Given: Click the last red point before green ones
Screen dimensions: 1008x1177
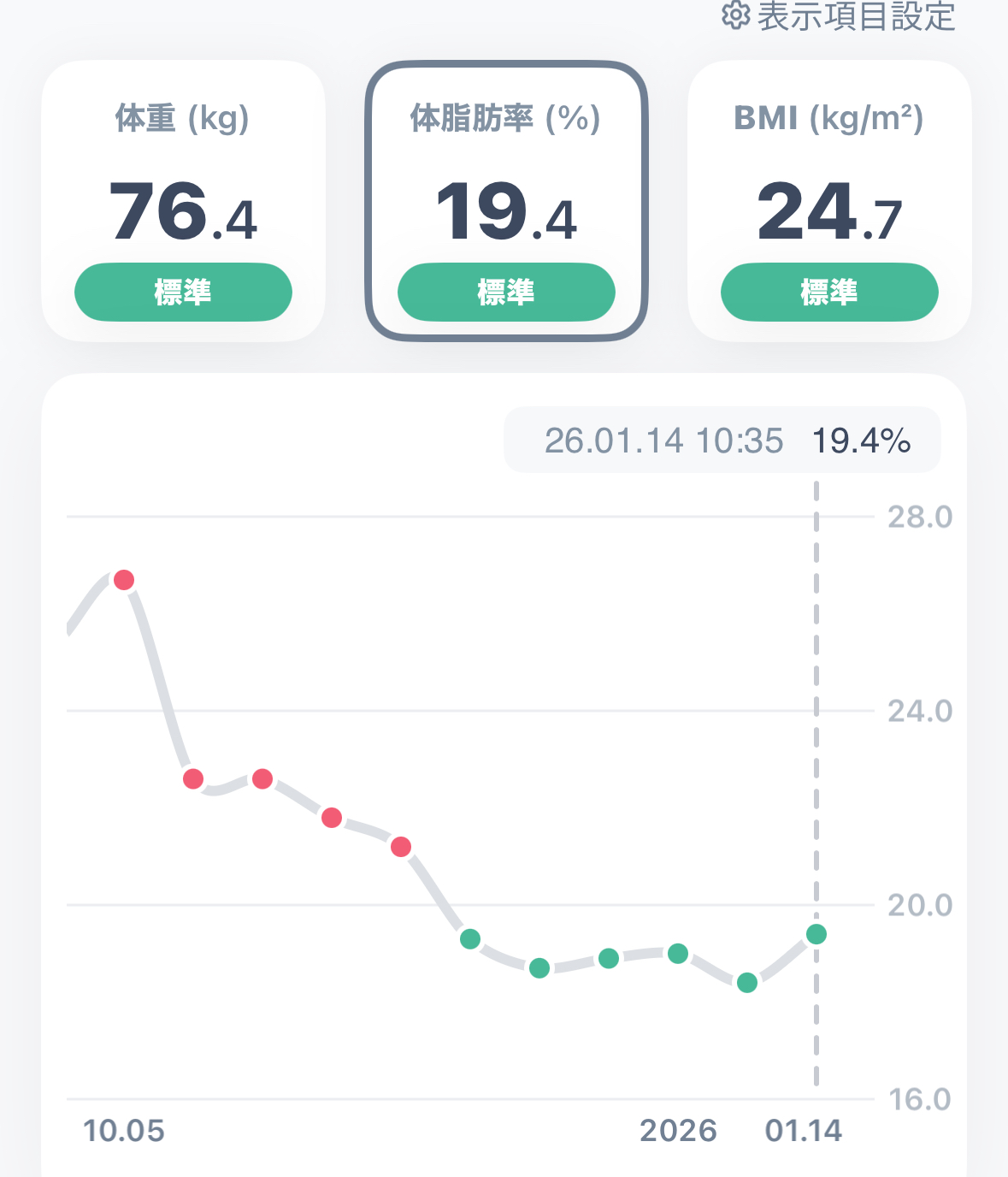Looking at the screenshot, I should coord(401,847).
